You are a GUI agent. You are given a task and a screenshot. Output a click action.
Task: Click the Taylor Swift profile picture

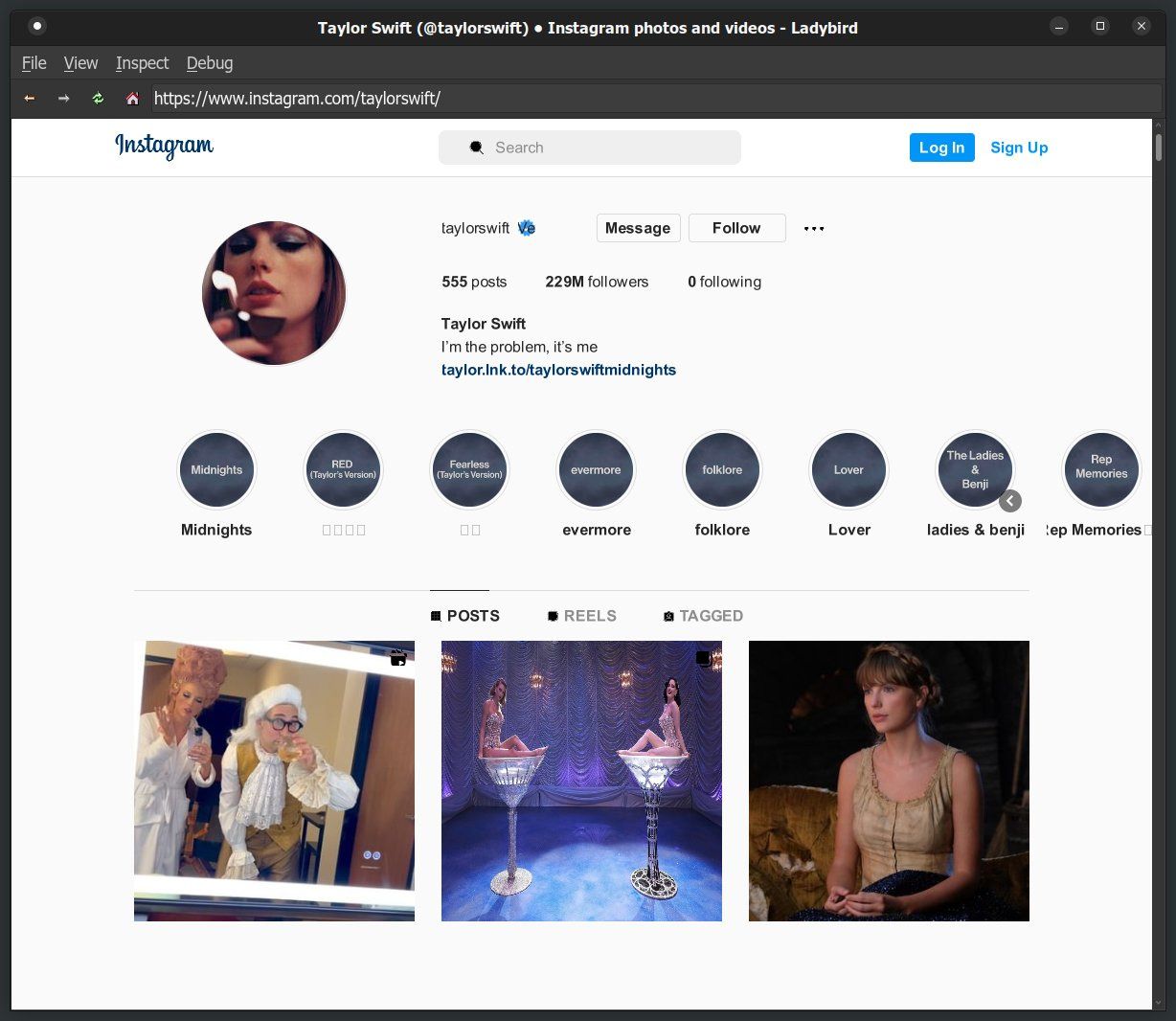(x=274, y=293)
